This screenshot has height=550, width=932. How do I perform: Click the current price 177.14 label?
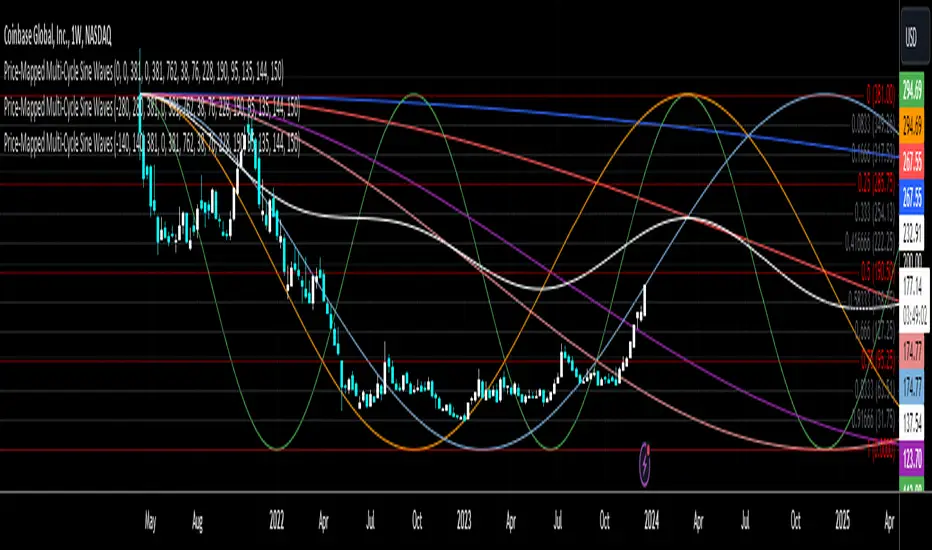(x=912, y=289)
